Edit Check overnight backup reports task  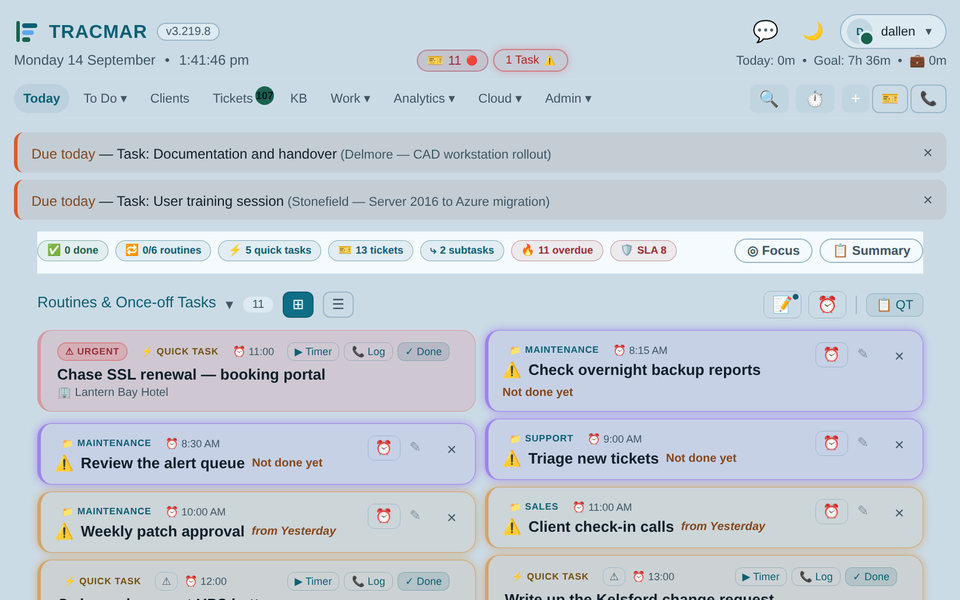point(863,354)
